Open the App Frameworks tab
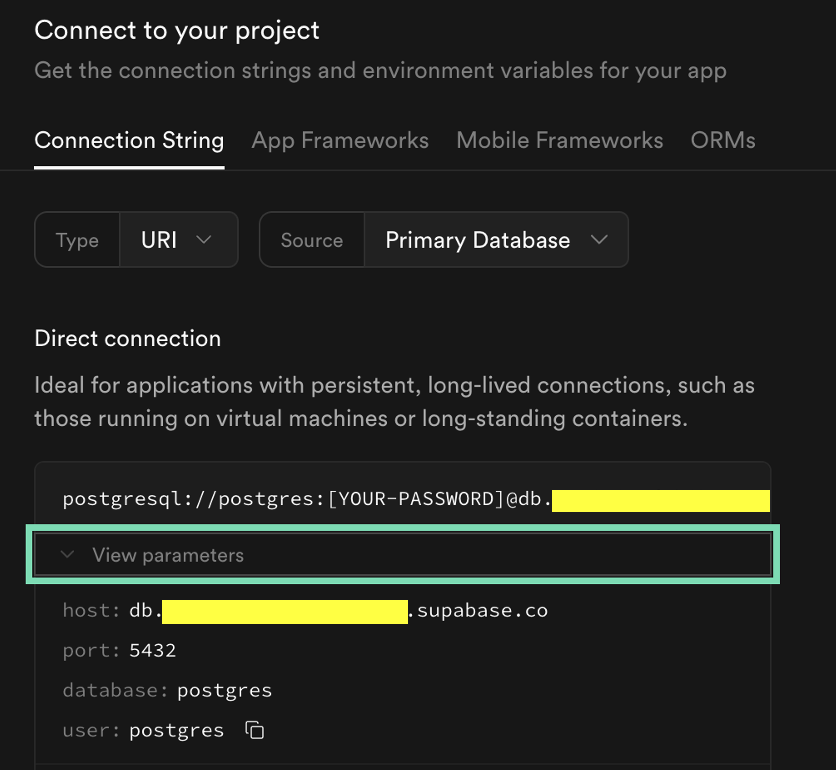The image size is (836, 770). (x=340, y=141)
